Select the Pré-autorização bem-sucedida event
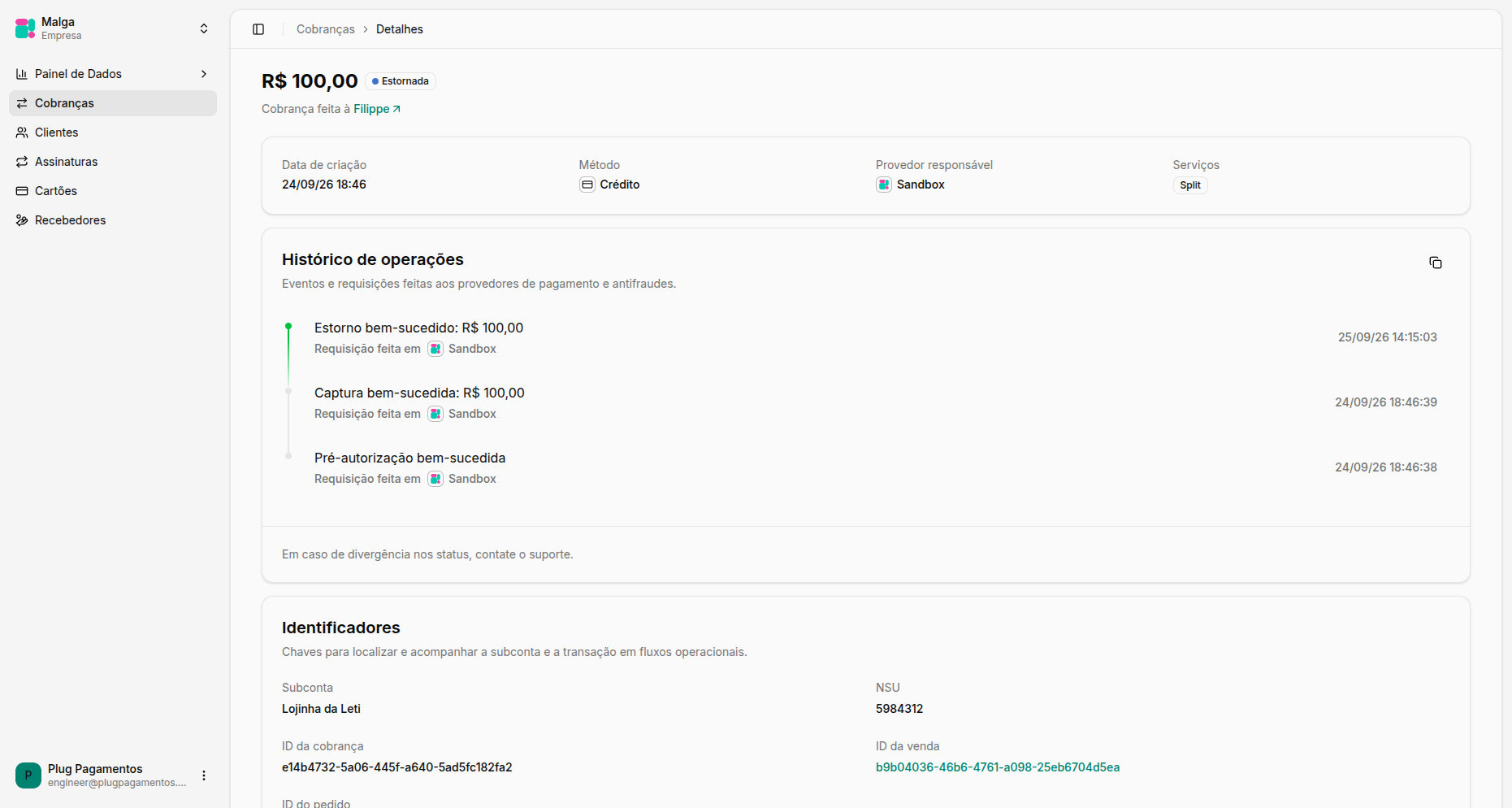The height and width of the screenshot is (808, 1512). [410, 458]
